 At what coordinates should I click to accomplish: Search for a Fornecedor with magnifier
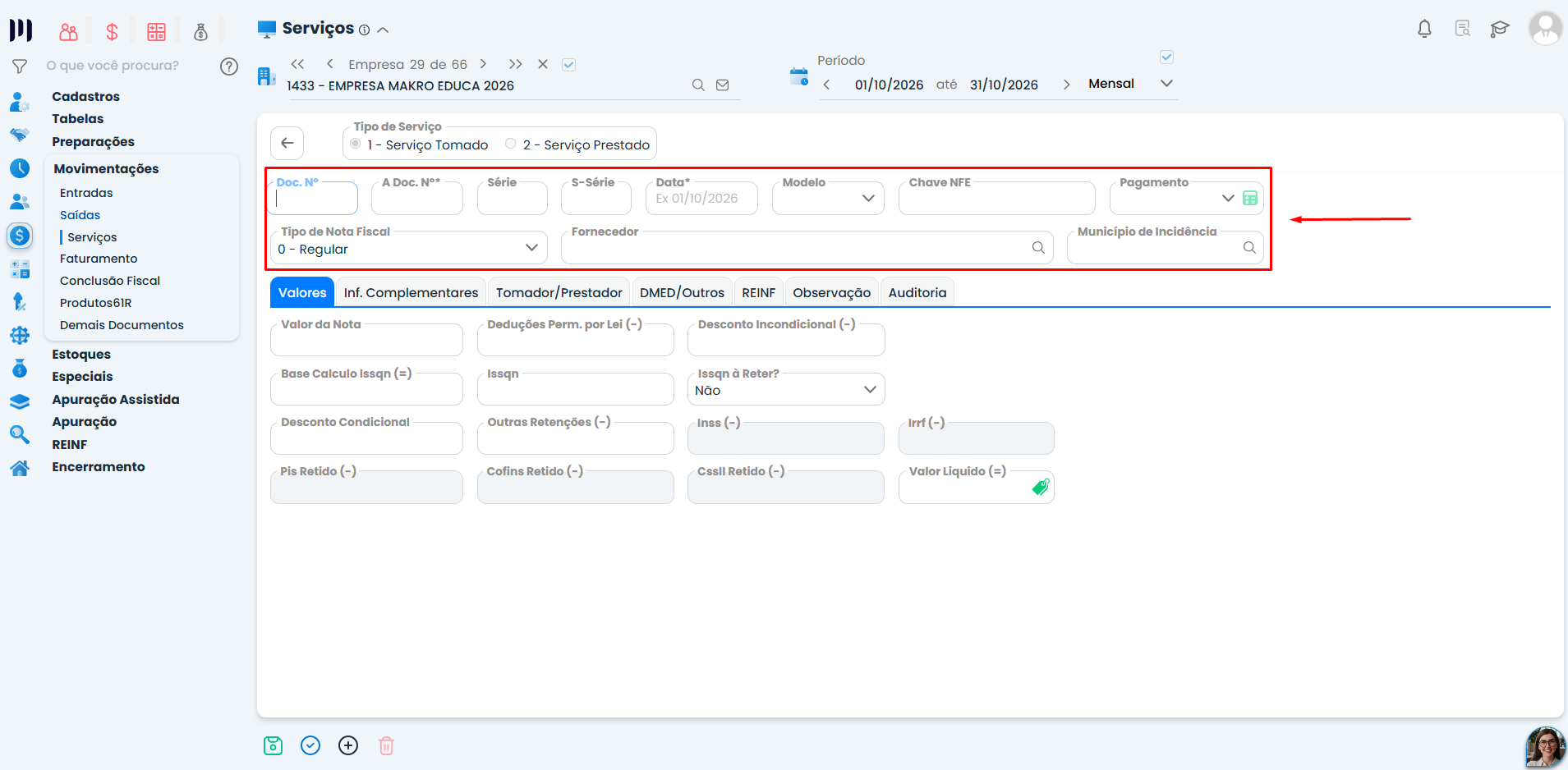pos(1038,247)
